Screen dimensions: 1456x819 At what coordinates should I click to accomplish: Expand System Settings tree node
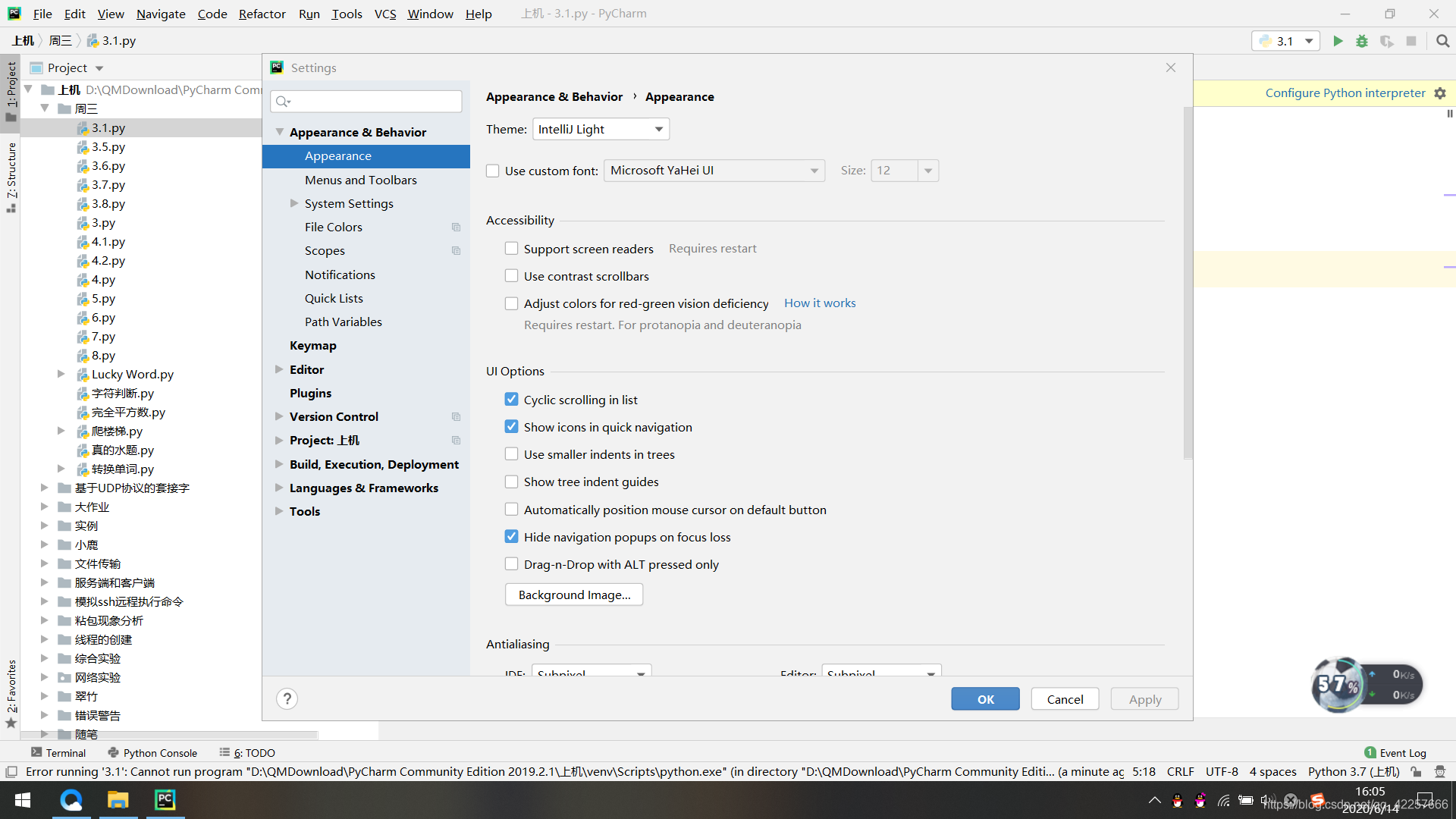click(x=294, y=203)
